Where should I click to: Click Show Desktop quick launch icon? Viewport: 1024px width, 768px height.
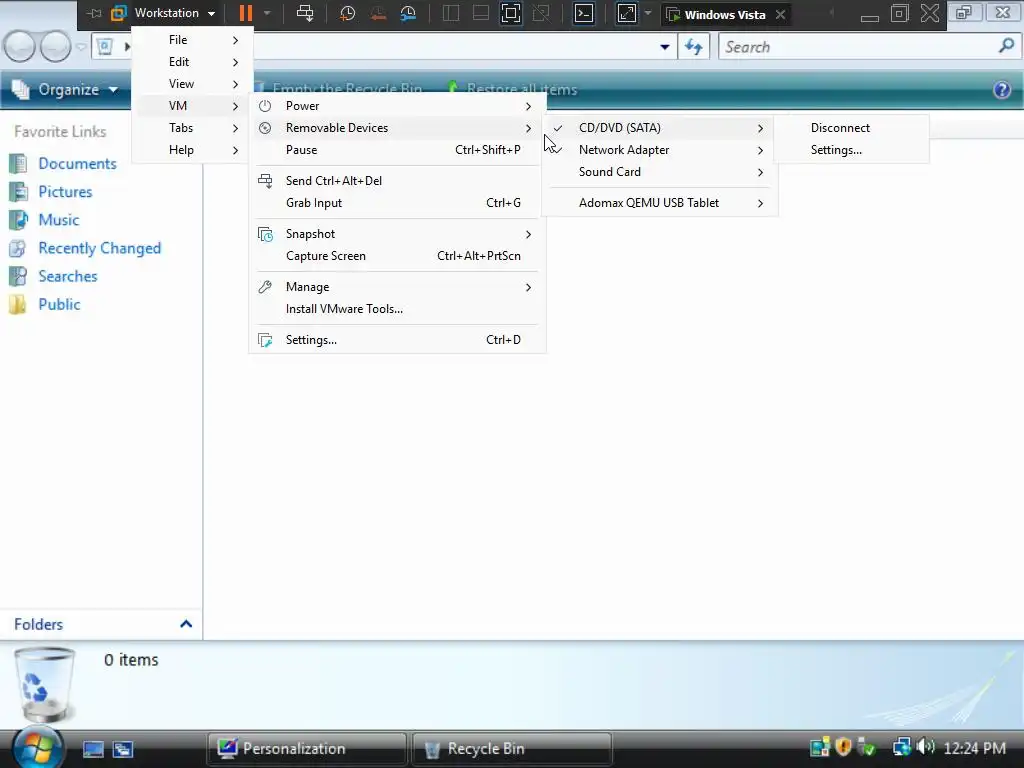[93, 749]
